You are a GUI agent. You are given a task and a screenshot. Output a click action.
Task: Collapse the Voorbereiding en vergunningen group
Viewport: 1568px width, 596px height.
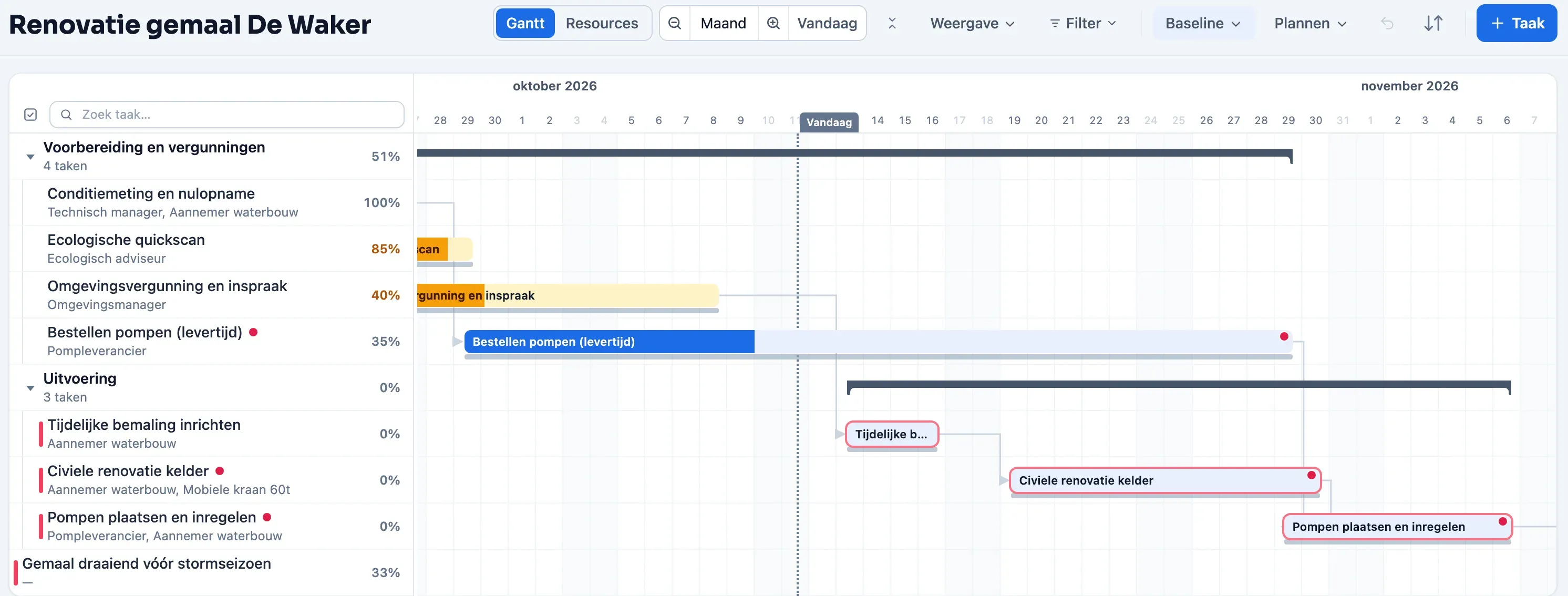[x=30, y=157]
